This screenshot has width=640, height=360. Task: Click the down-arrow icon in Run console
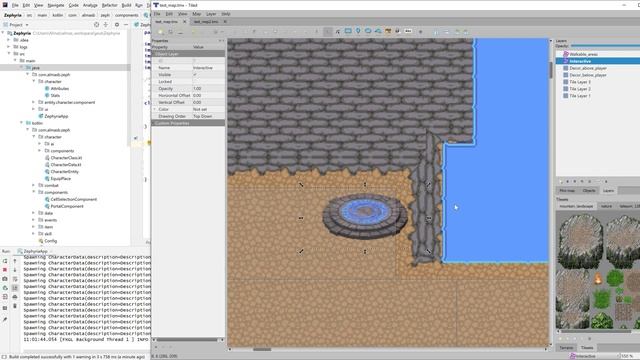(x=15, y=270)
